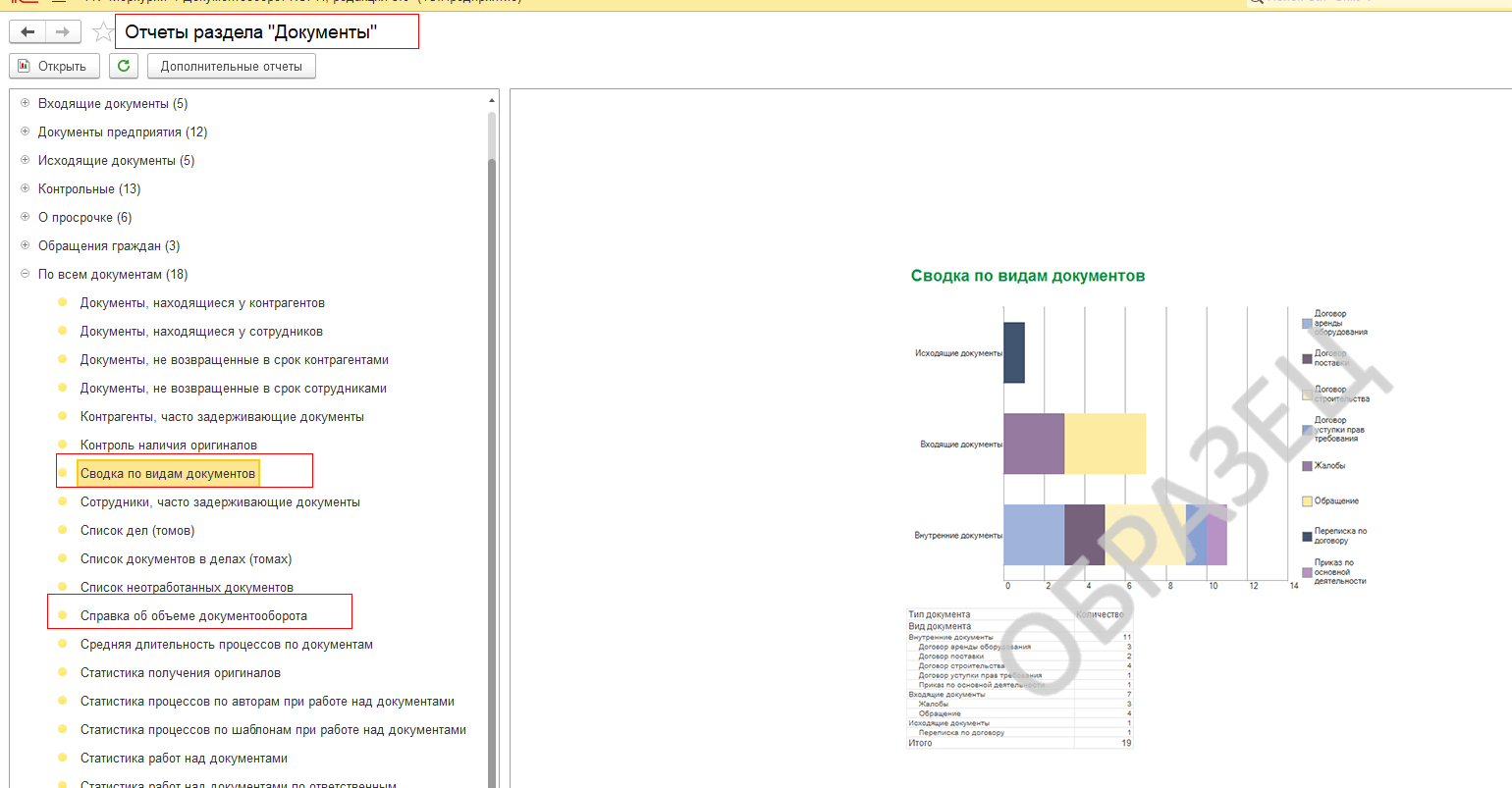Click the Обращение legend color swatch
The width and height of the screenshot is (1512, 788).
1307,501
